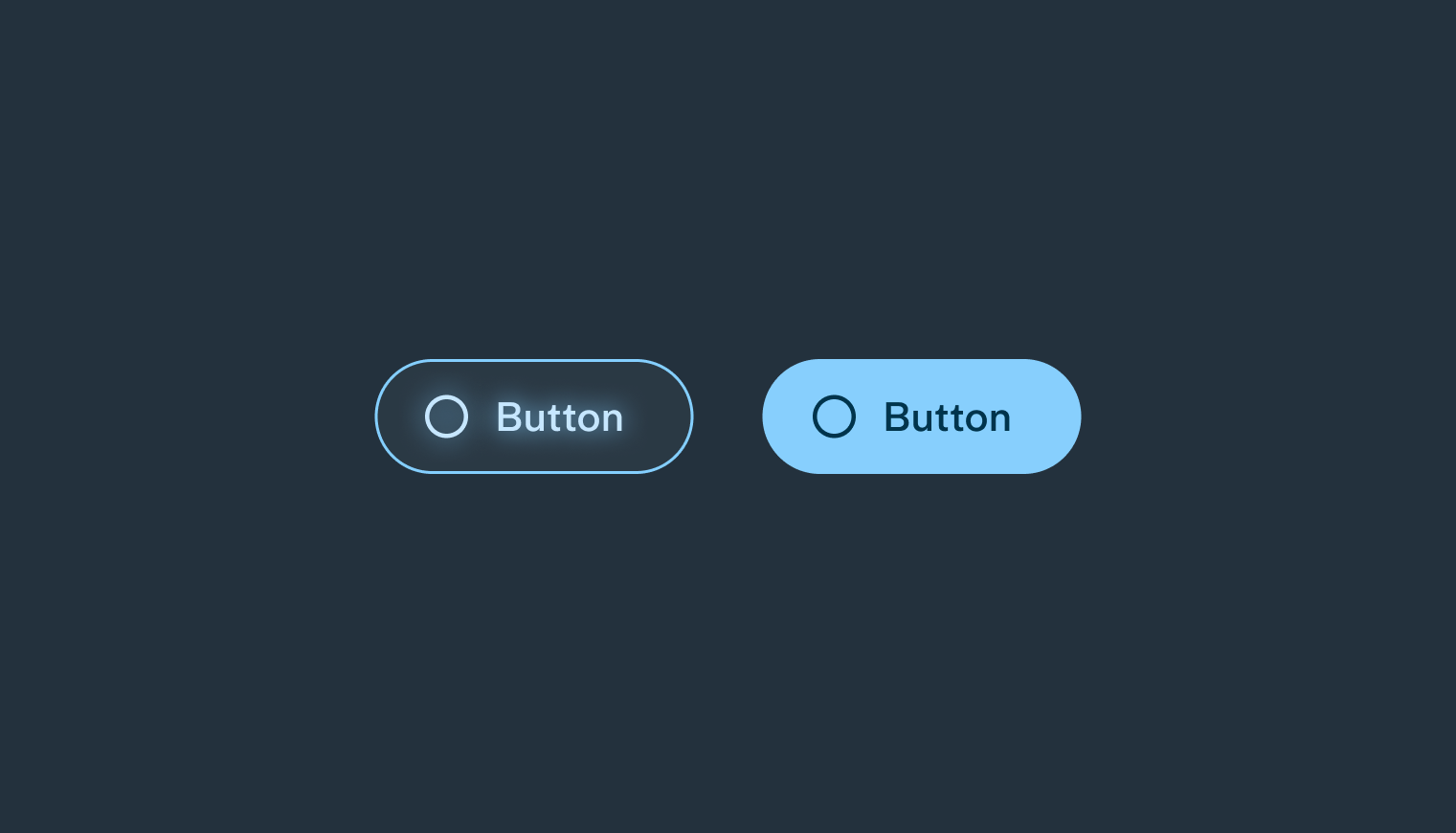Click the dark Button text on the filled pill
Viewport: 1456px width, 833px height.
pos(947,416)
